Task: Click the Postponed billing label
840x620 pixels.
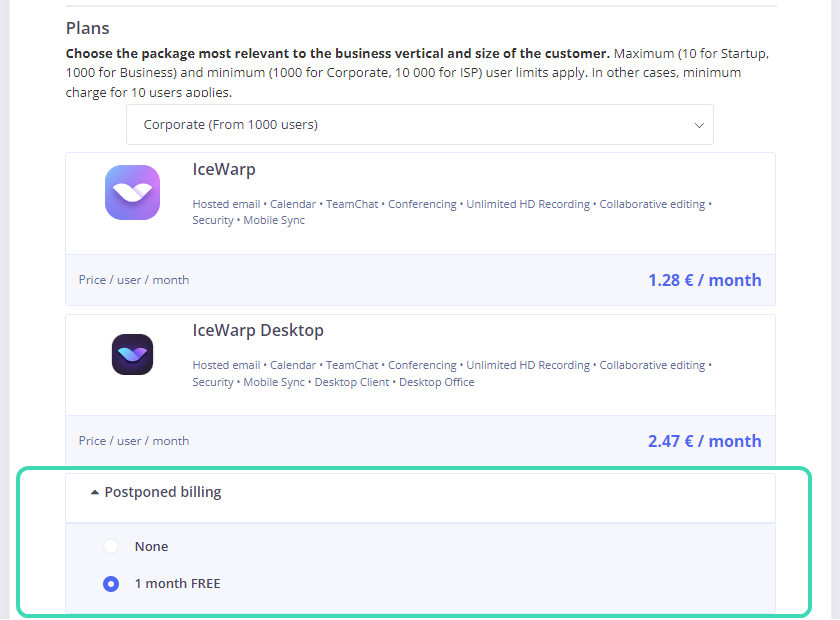Action: click(x=163, y=492)
